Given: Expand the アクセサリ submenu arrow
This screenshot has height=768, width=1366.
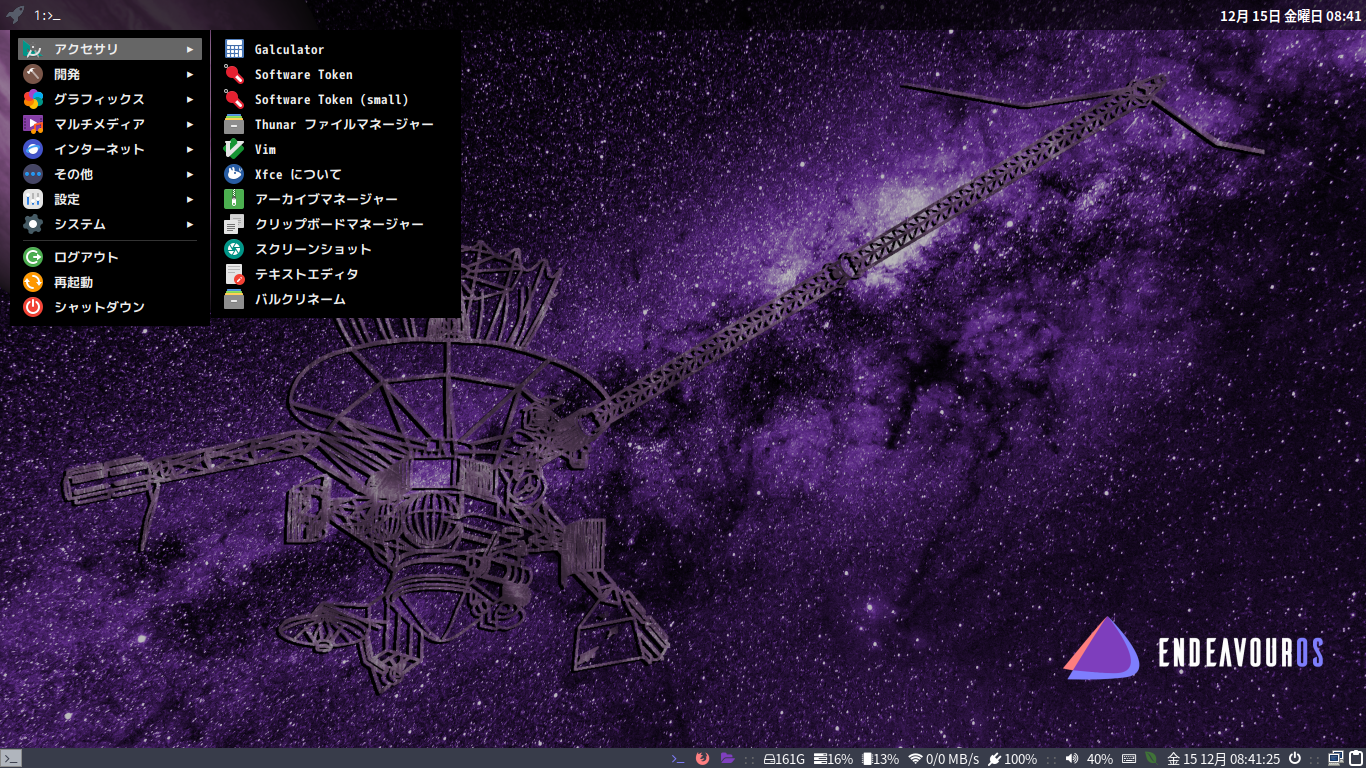Looking at the screenshot, I should [190, 49].
